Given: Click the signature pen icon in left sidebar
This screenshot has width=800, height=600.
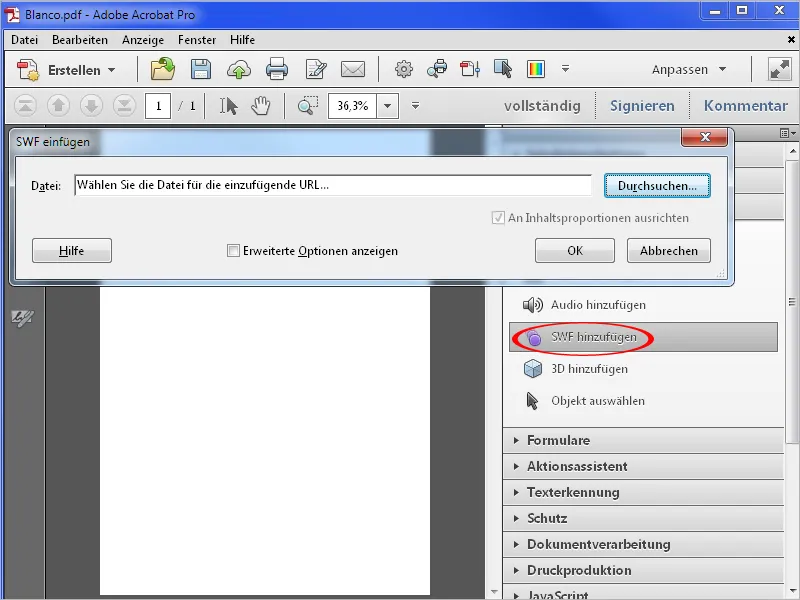Looking at the screenshot, I should pyautogui.click(x=22, y=318).
